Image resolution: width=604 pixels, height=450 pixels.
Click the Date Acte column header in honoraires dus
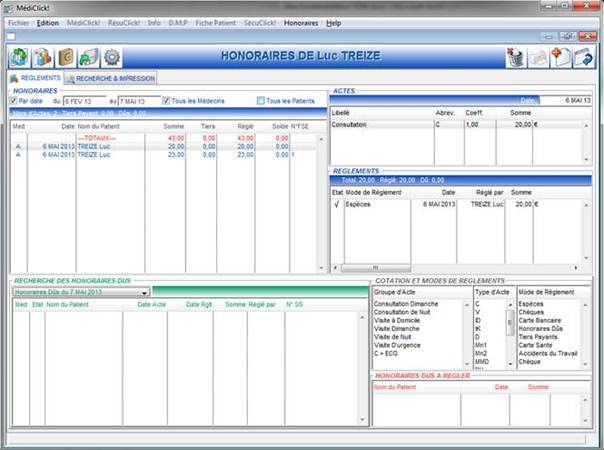[151, 304]
